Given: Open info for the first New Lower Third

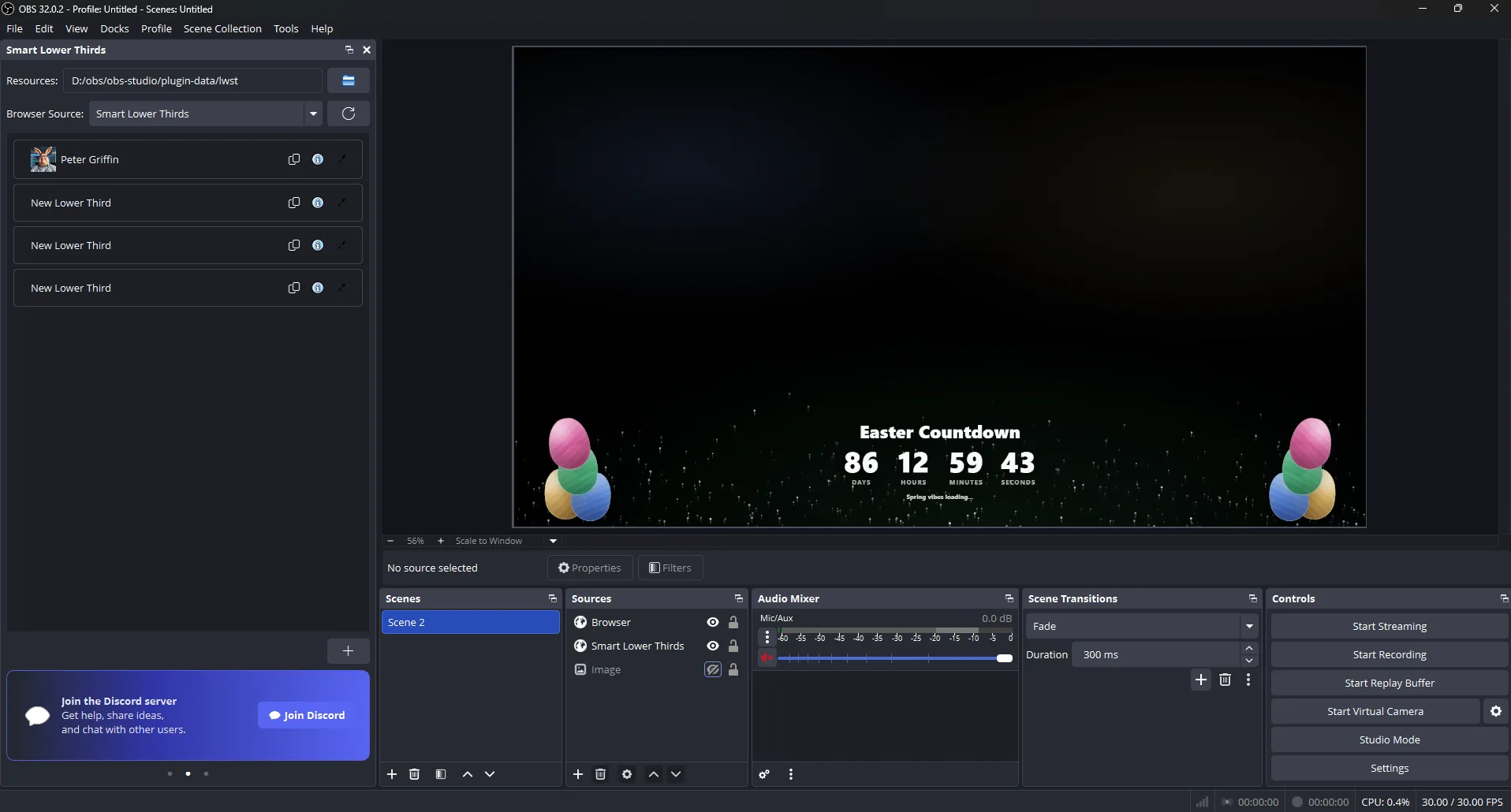Looking at the screenshot, I should point(318,203).
